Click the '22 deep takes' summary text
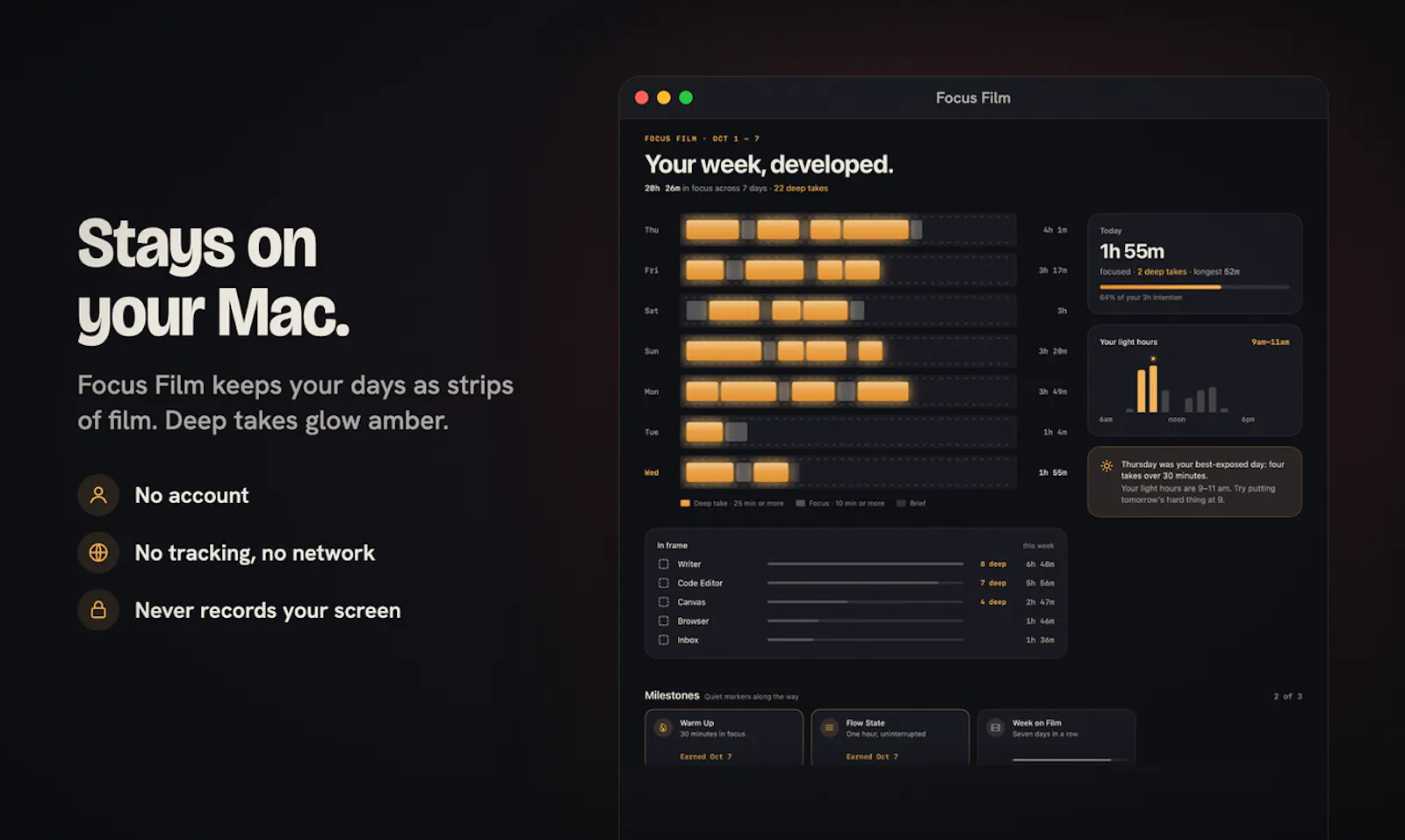 click(801, 188)
